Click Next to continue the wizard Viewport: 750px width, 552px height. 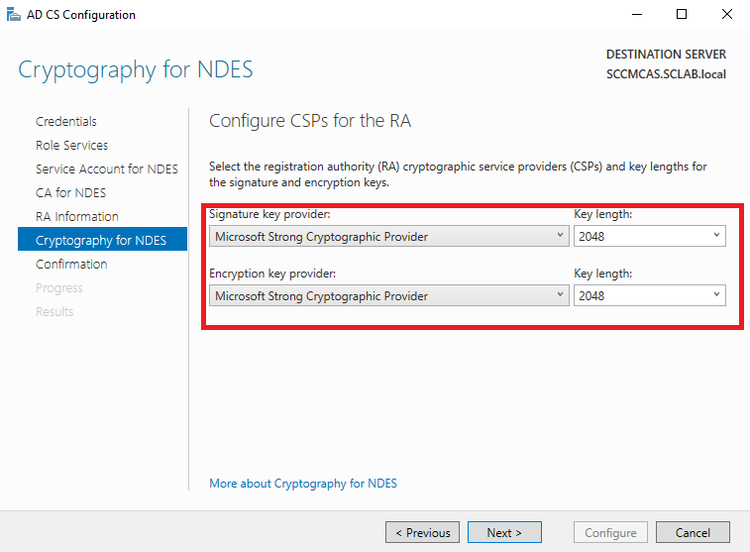505,532
